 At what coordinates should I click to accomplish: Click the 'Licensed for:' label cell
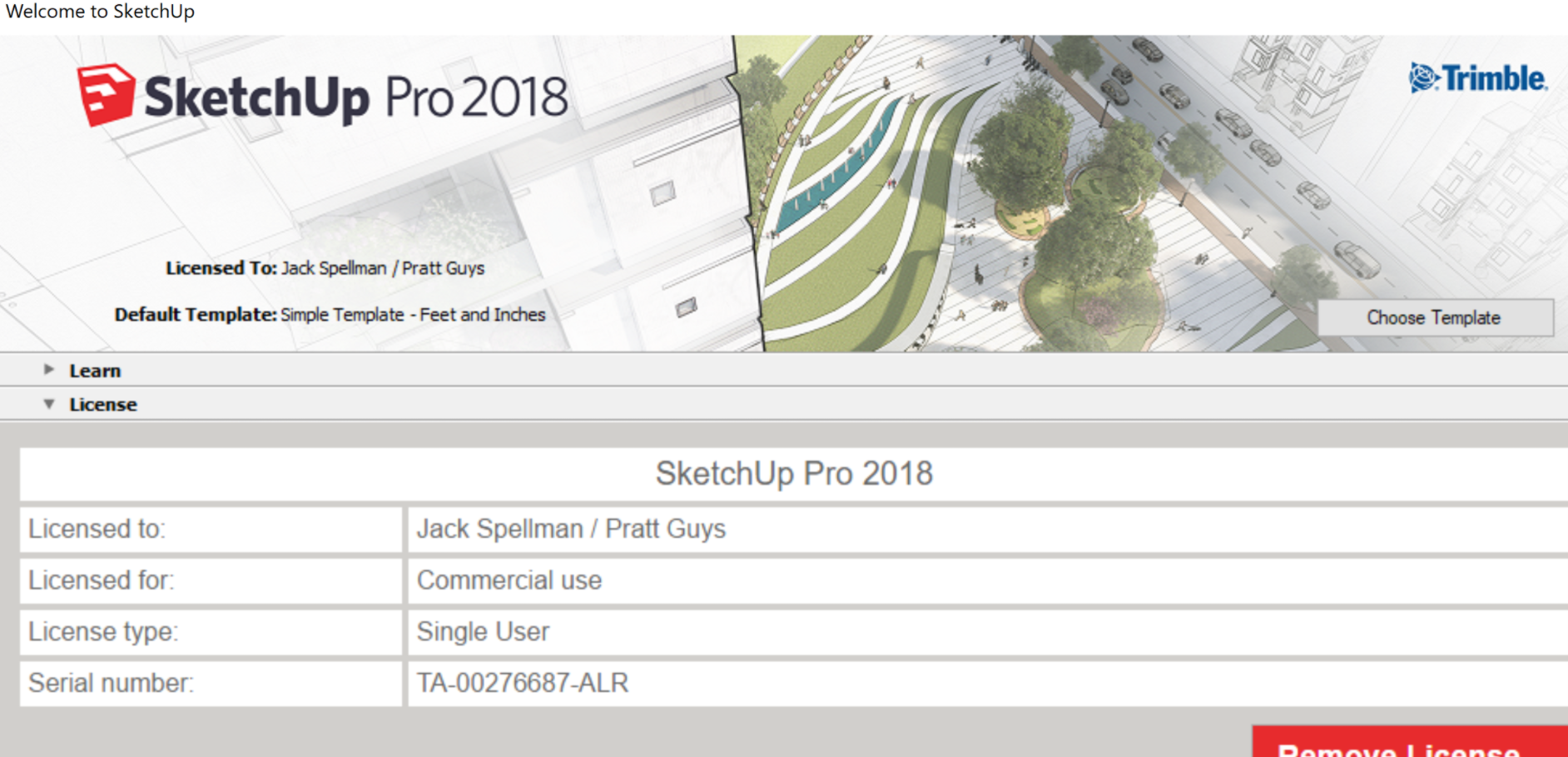[x=211, y=580]
